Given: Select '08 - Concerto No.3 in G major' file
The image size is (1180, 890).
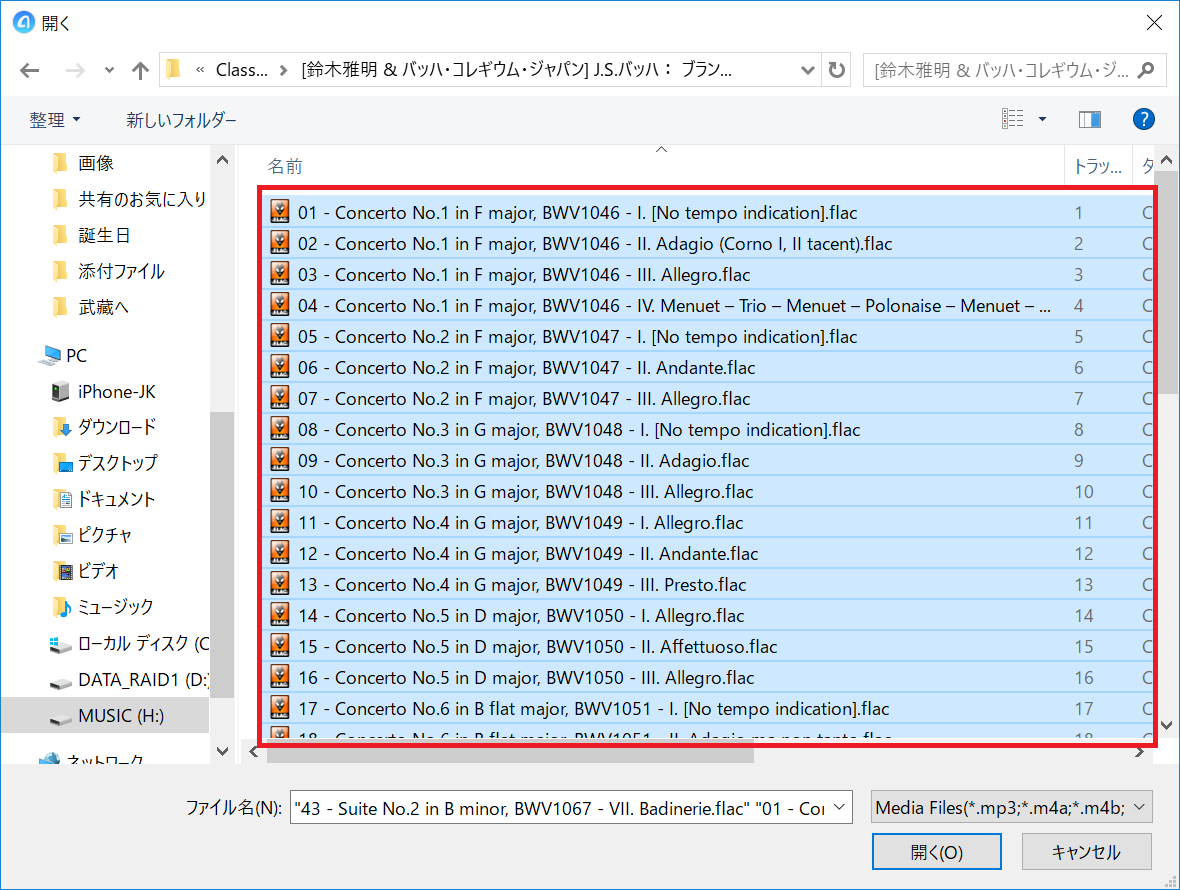Looking at the screenshot, I should [707, 430].
